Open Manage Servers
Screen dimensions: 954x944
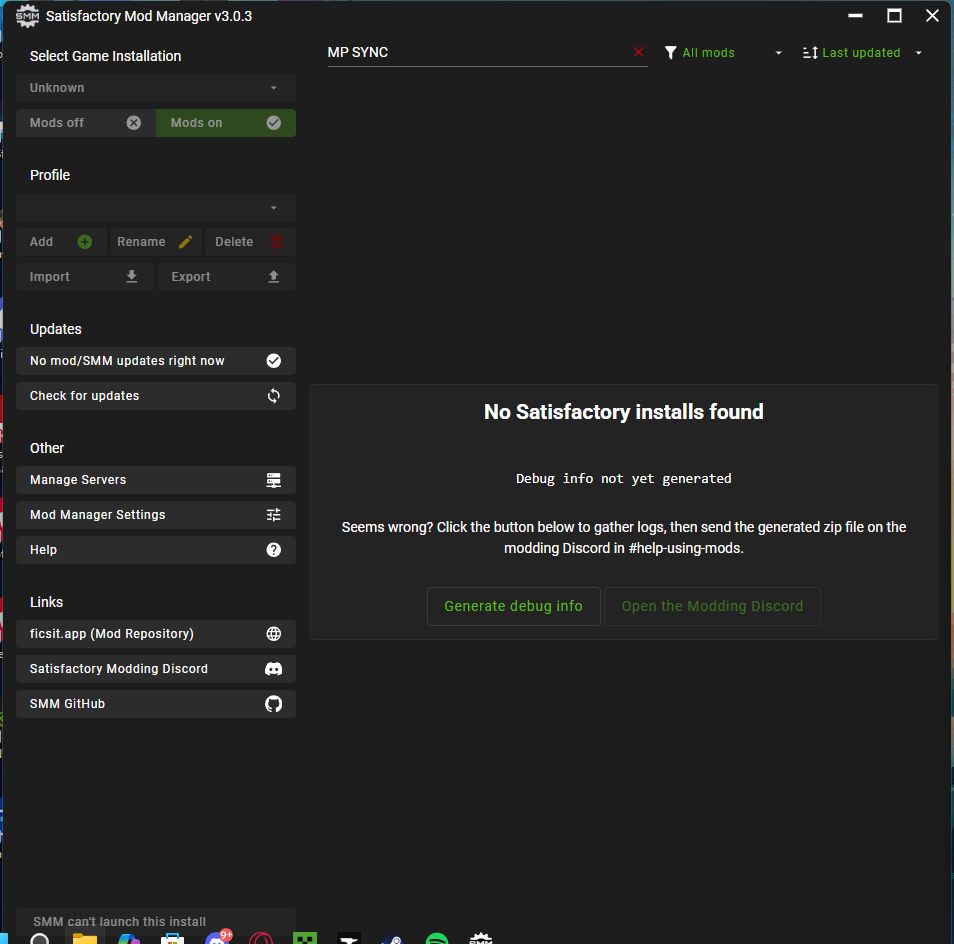pyautogui.click(x=156, y=481)
